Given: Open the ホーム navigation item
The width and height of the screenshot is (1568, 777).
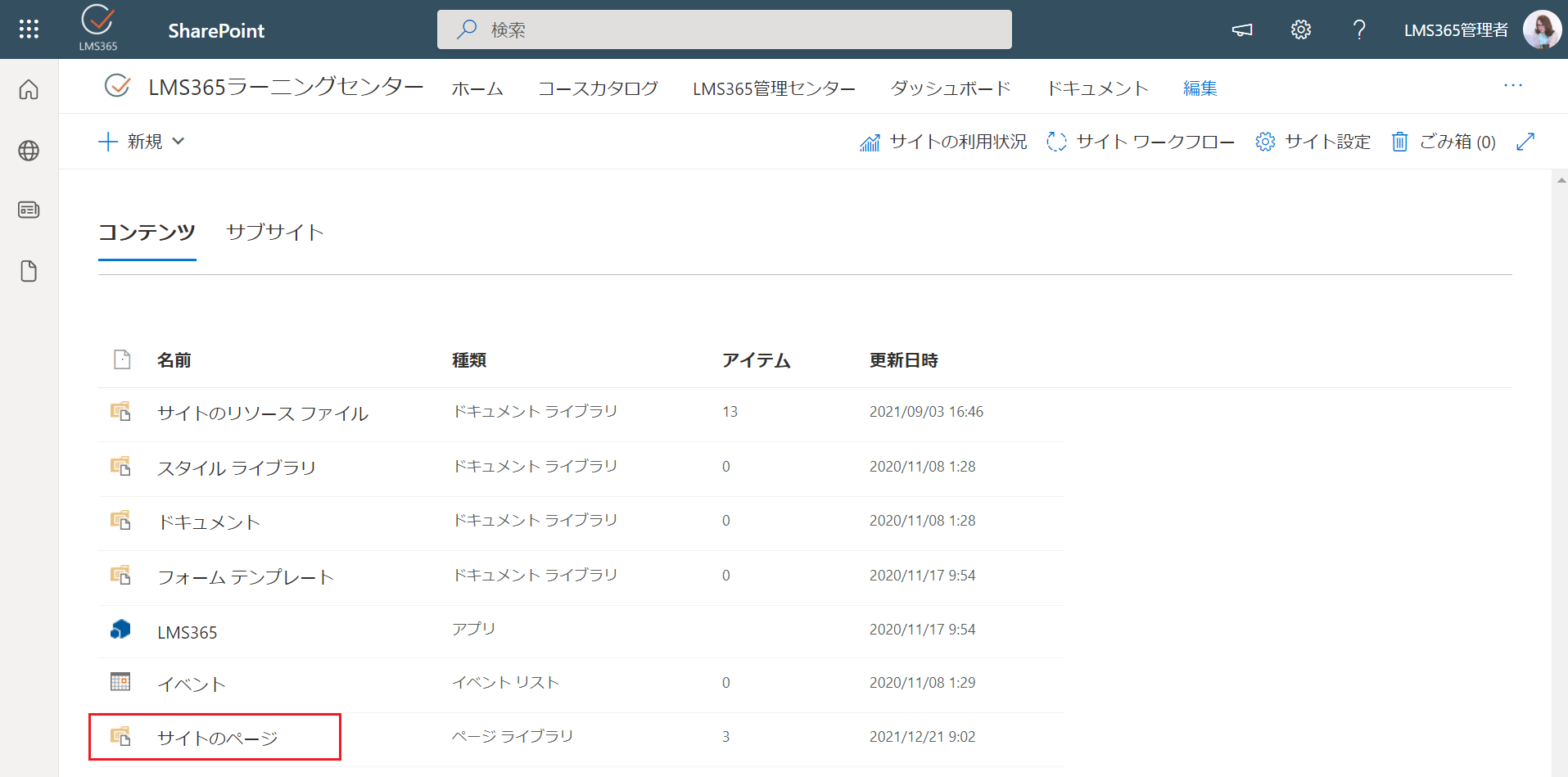Looking at the screenshot, I should (x=477, y=88).
